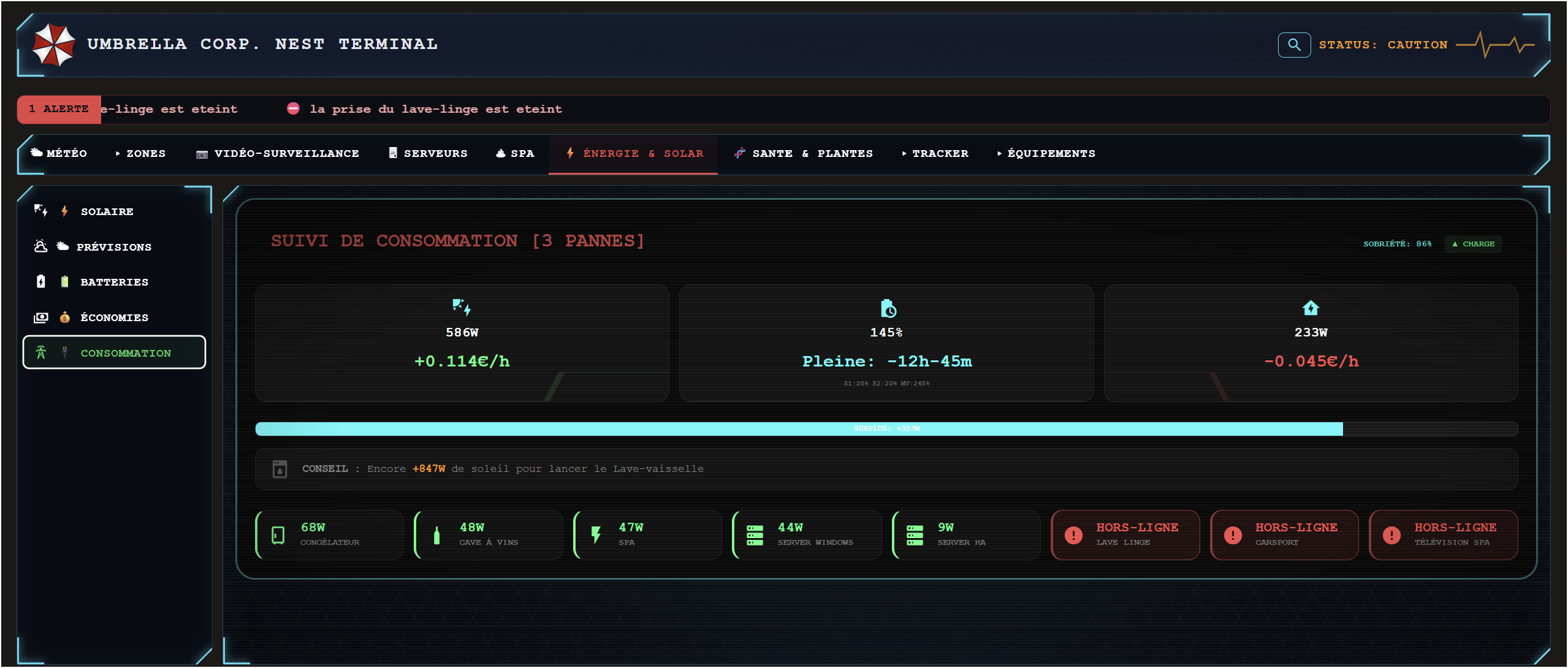Click the 1 Alerte badge

point(59,109)
